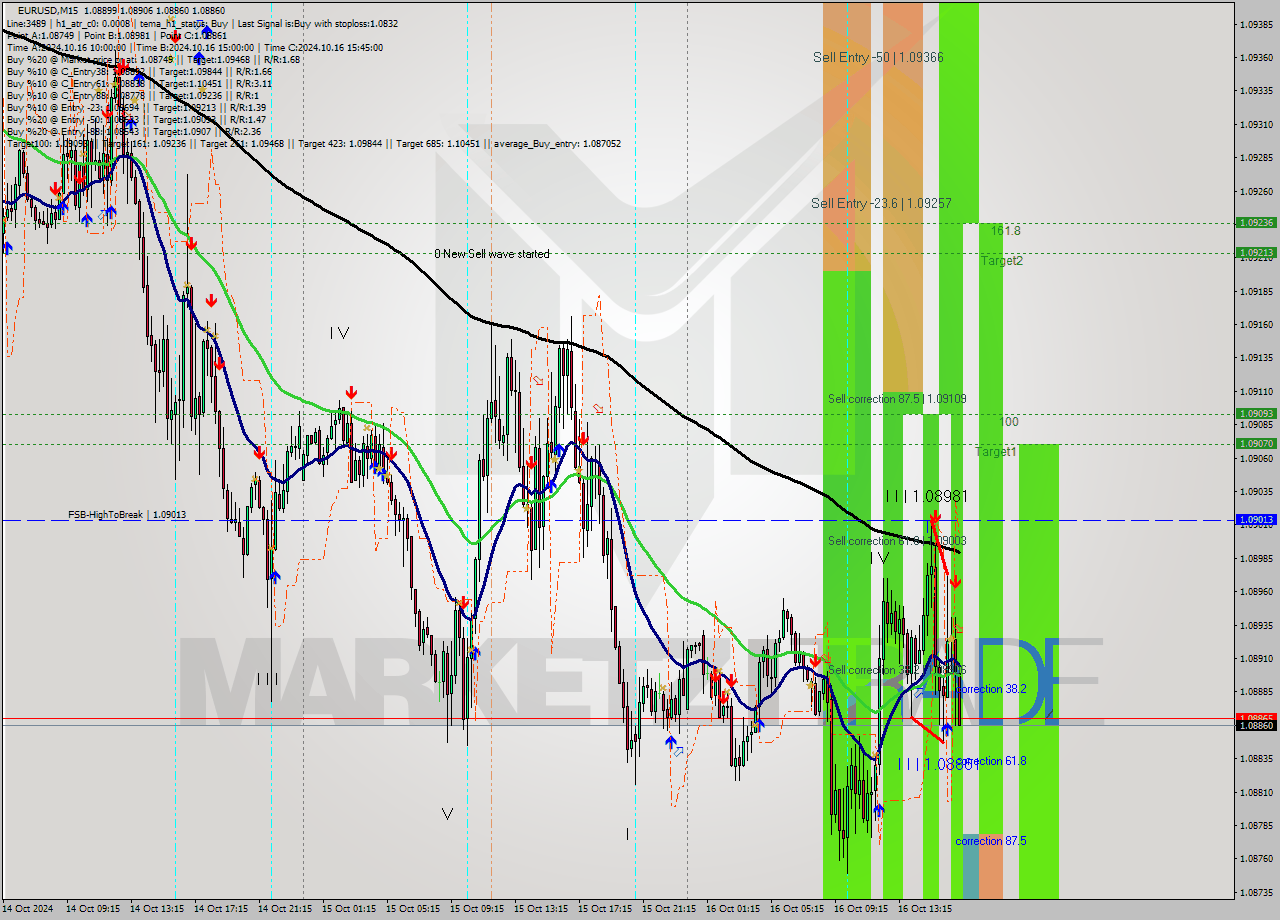This screenshot has height=920, width=1280.
Task: Select the 1.09310 price scale value
Action: [1255, 124]
